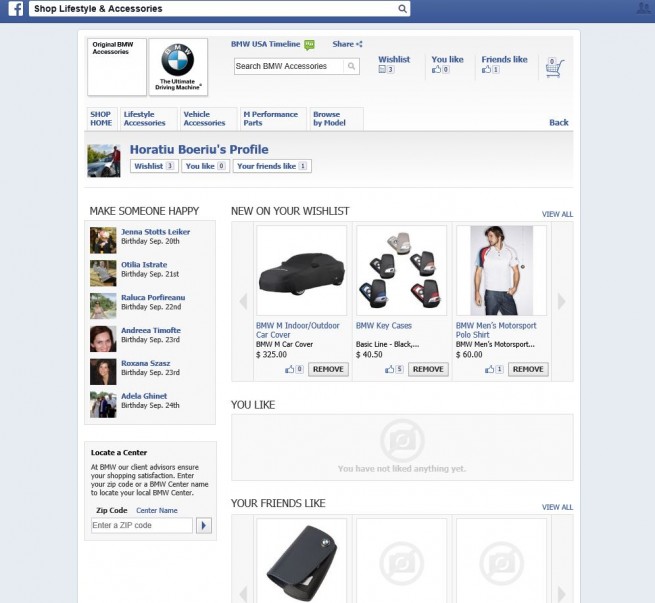Submit ZIP code with arrow button
Screen dimensions: 655x603
click(x=204, y=525)
